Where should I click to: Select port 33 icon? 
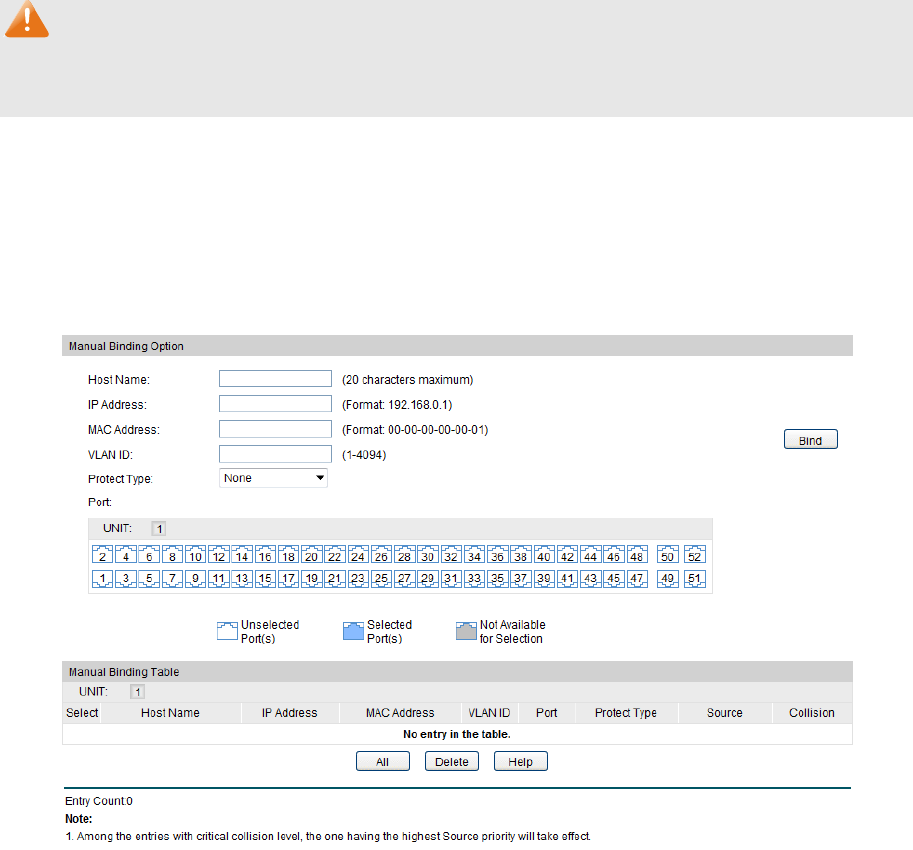[475, 578]
